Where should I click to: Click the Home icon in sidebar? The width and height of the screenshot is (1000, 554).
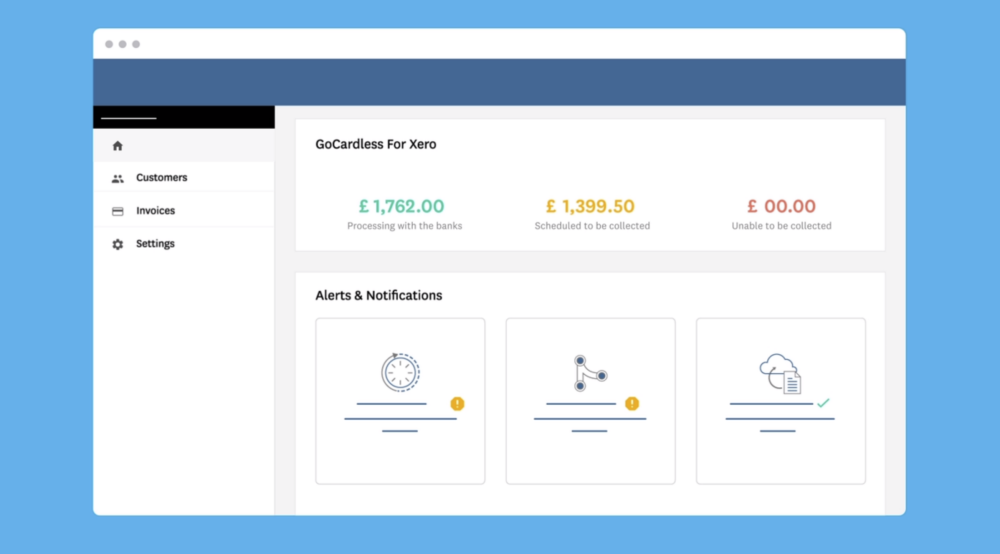click(x=117, y=146)
